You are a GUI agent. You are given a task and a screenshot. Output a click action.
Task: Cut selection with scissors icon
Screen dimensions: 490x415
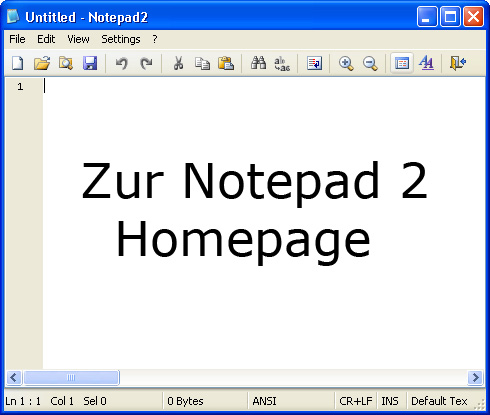point(178,63)
